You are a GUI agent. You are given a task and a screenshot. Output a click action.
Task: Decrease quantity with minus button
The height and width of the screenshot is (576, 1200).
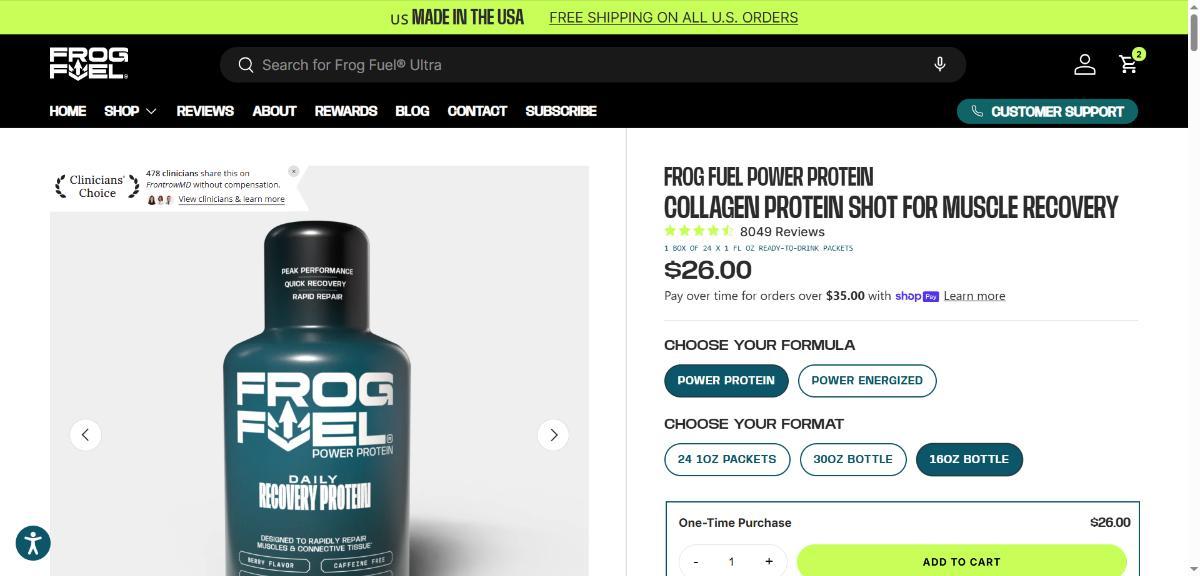(x=696, y=562)
